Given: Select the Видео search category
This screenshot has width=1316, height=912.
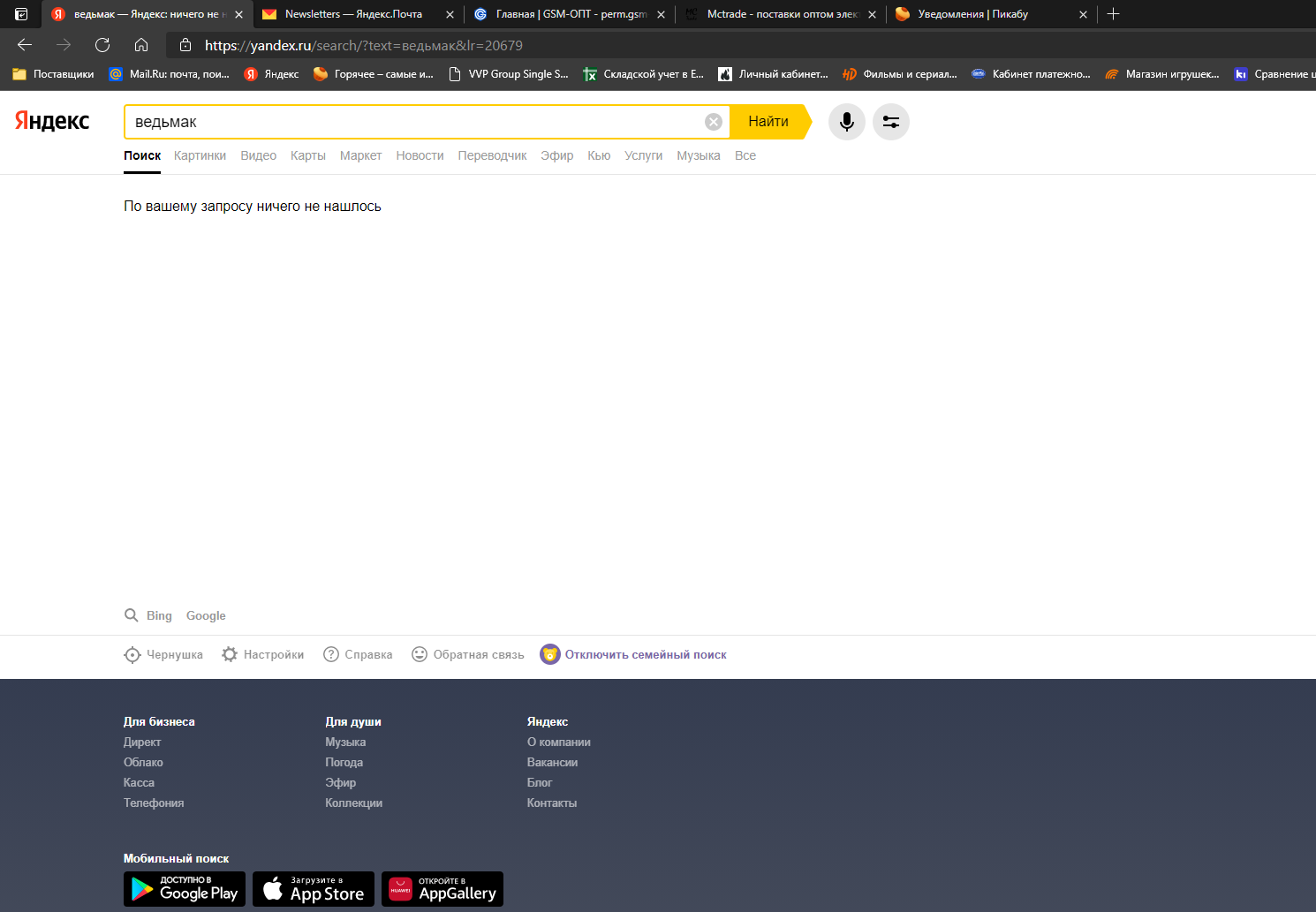Looking at the screenshot, I should (259, 155).
